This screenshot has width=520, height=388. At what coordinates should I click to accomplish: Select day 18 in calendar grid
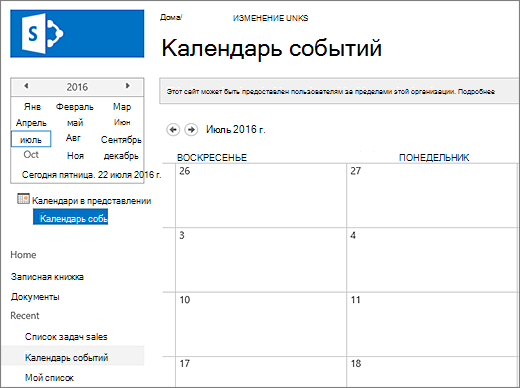click(433, 372)
